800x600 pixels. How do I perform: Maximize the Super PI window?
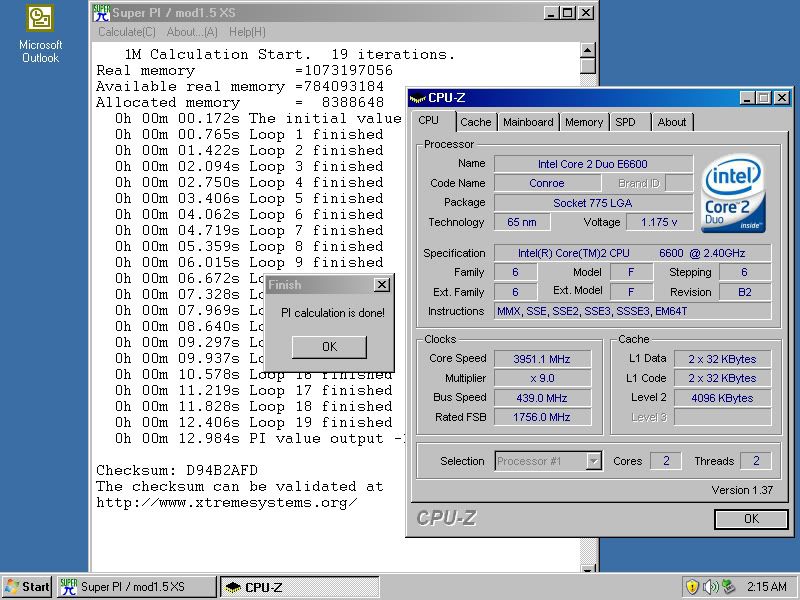pyautogui.click(x=568, y=13)
